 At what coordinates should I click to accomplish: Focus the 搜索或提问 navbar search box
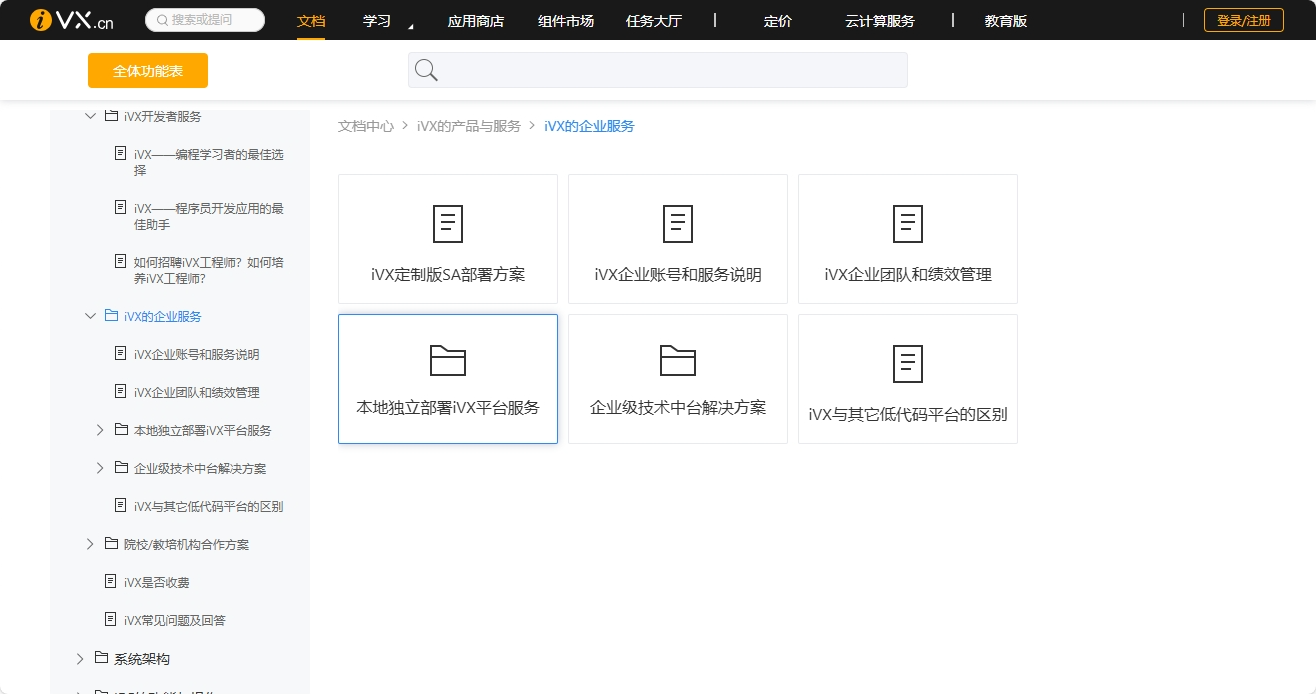coord(205,20)
